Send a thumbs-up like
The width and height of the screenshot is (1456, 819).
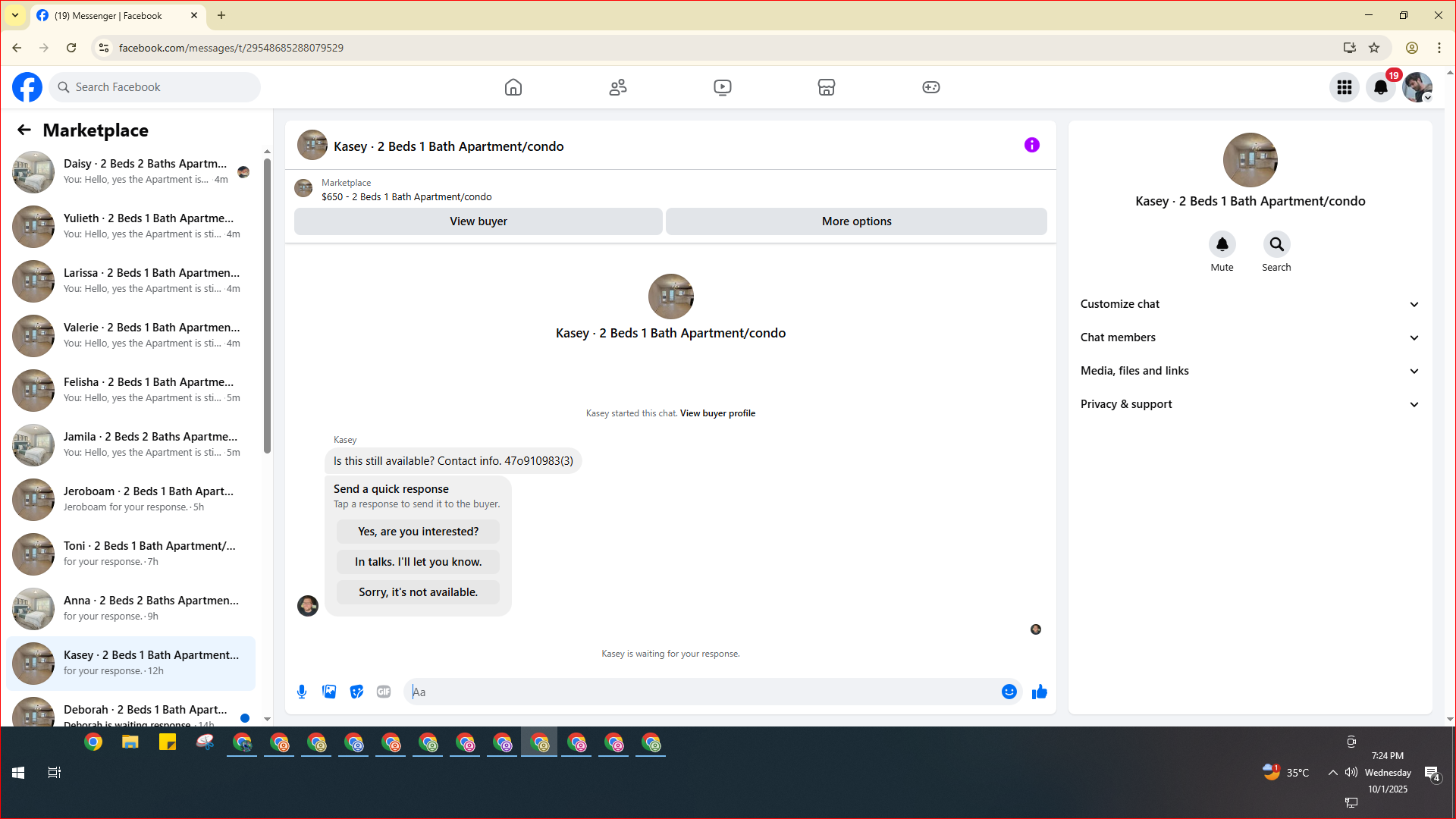pos(1040,692)
